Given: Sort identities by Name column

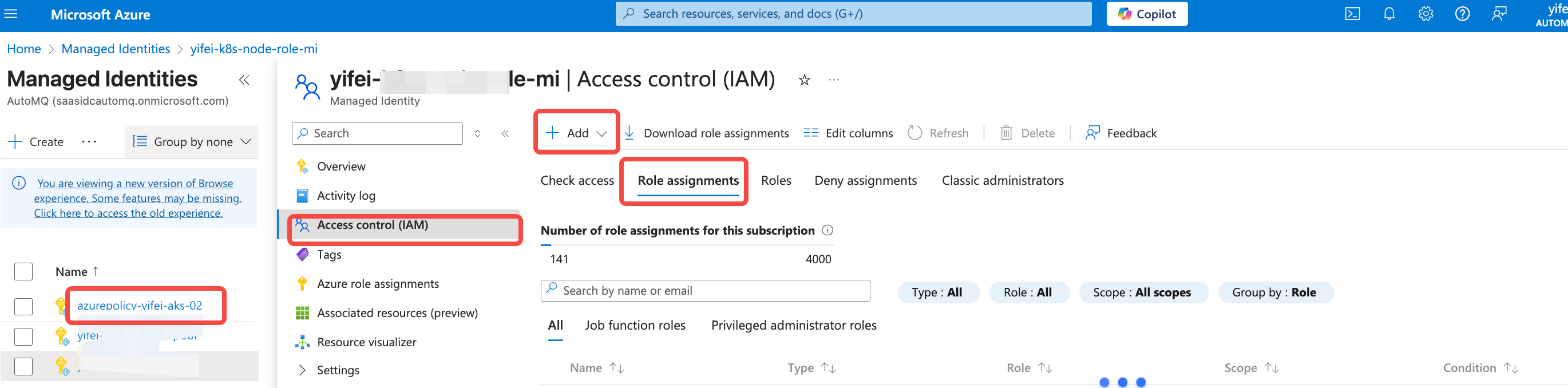Looking at the screenshot, I should 77,272.
